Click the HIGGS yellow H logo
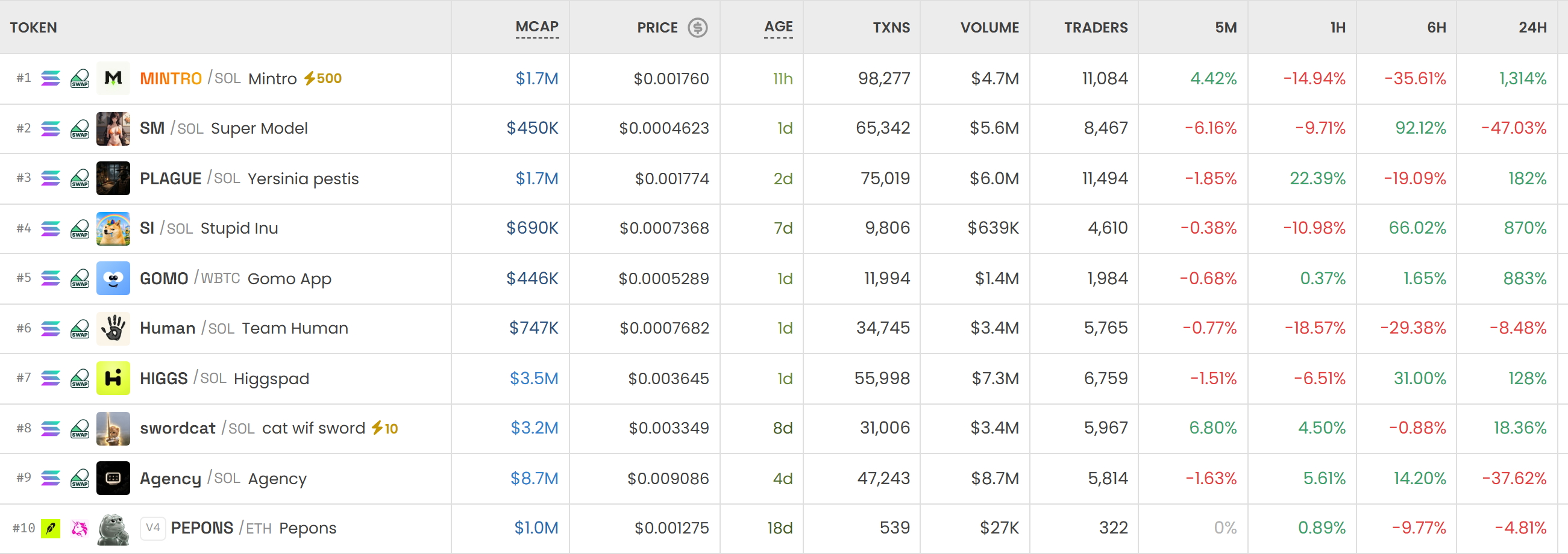Screen dimensions: 1568x554 point(113,378)
